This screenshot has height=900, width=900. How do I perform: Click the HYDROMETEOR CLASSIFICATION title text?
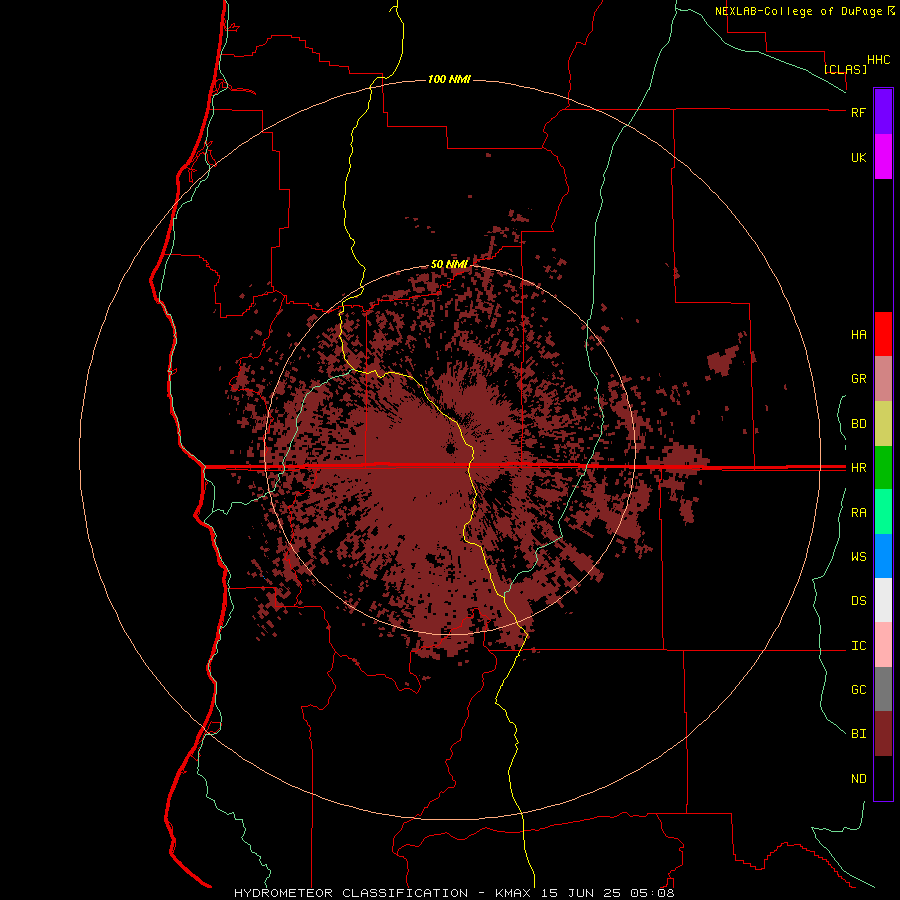pos(351,893)
